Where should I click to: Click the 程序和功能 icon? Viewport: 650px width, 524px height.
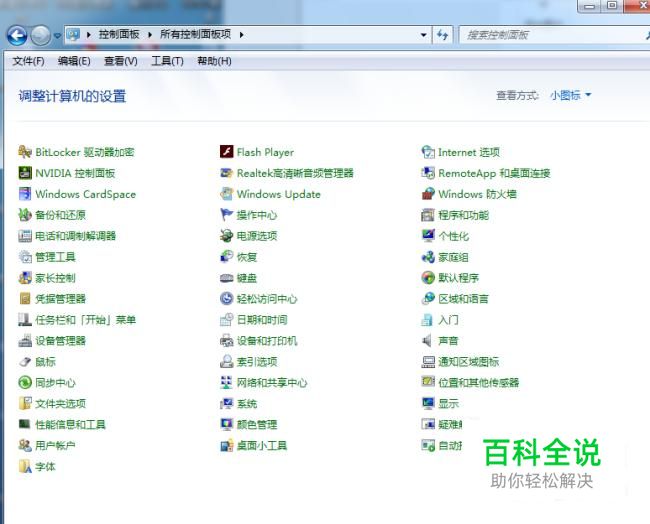click(428, 215)
